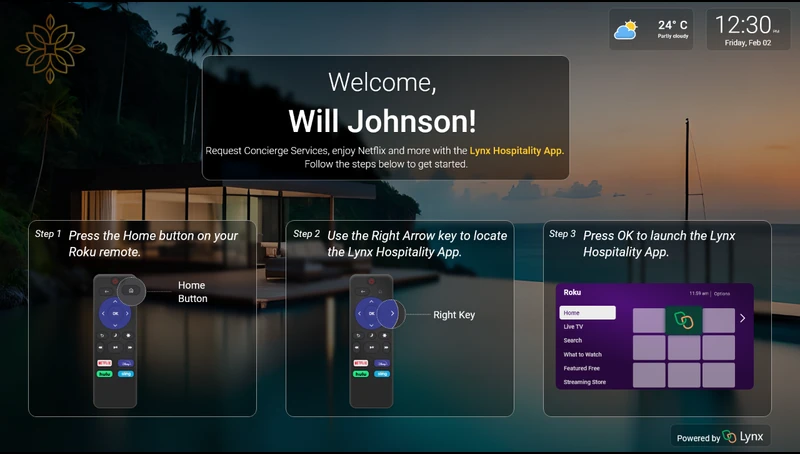
Task: Click the highlighted Home button on Step 1 remote
Action: tap(131, 291)
